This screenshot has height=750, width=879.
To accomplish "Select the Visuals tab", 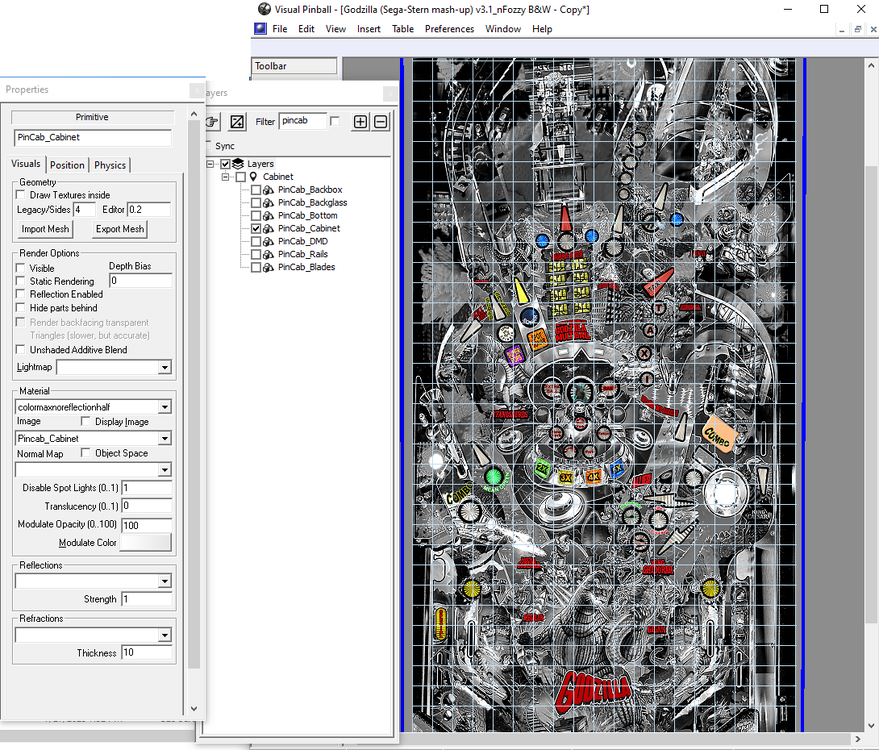I will pos(26,164).
